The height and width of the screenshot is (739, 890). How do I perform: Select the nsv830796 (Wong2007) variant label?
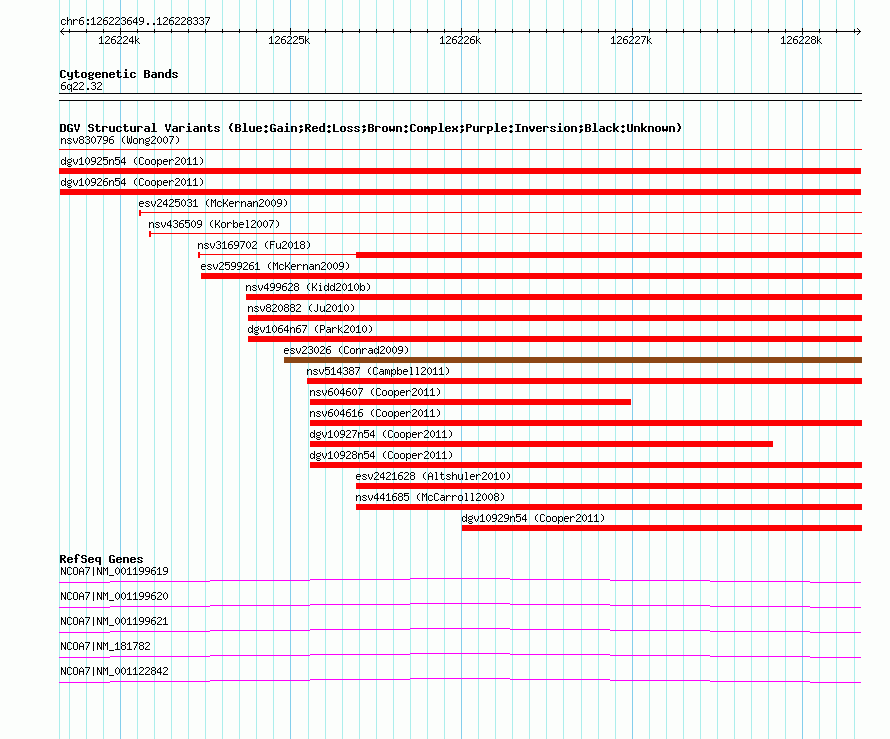(120, 140)
